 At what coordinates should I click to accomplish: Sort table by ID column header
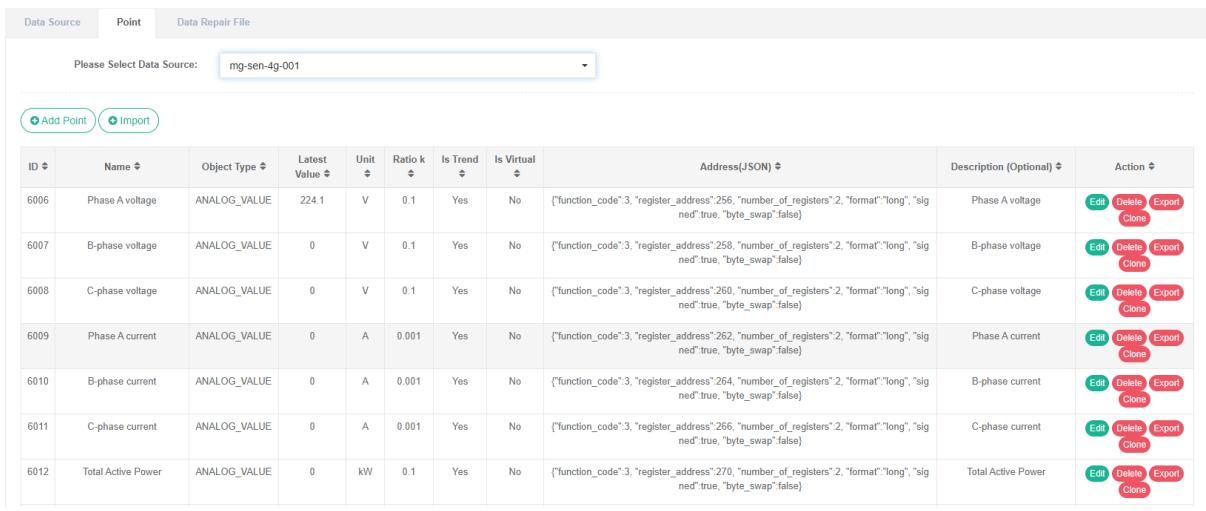tap(36, 165)
